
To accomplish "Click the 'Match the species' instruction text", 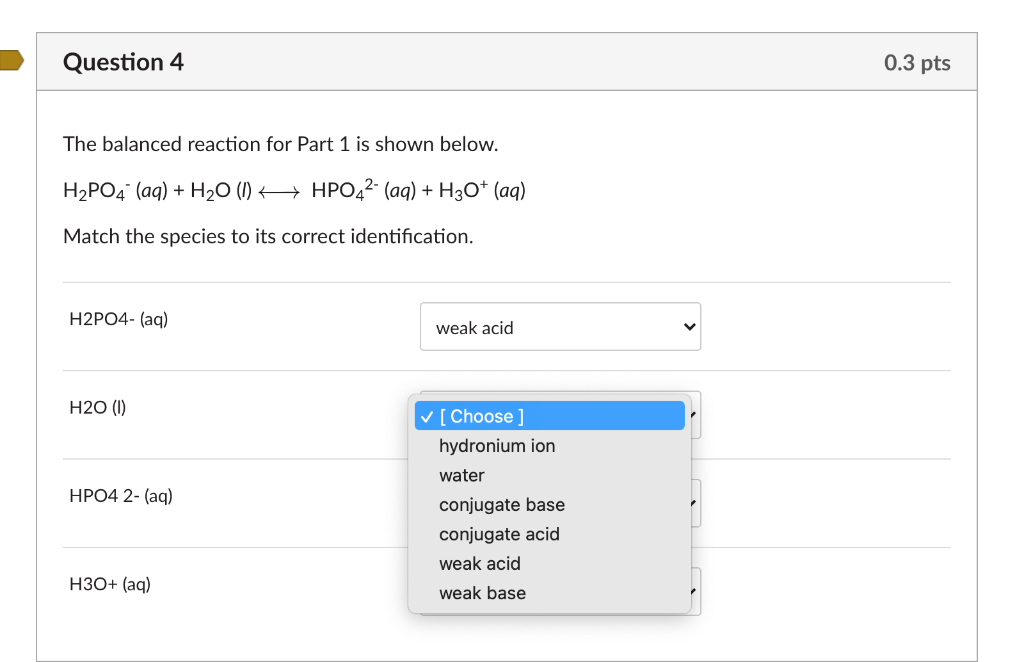I will (x=268, y=236).
